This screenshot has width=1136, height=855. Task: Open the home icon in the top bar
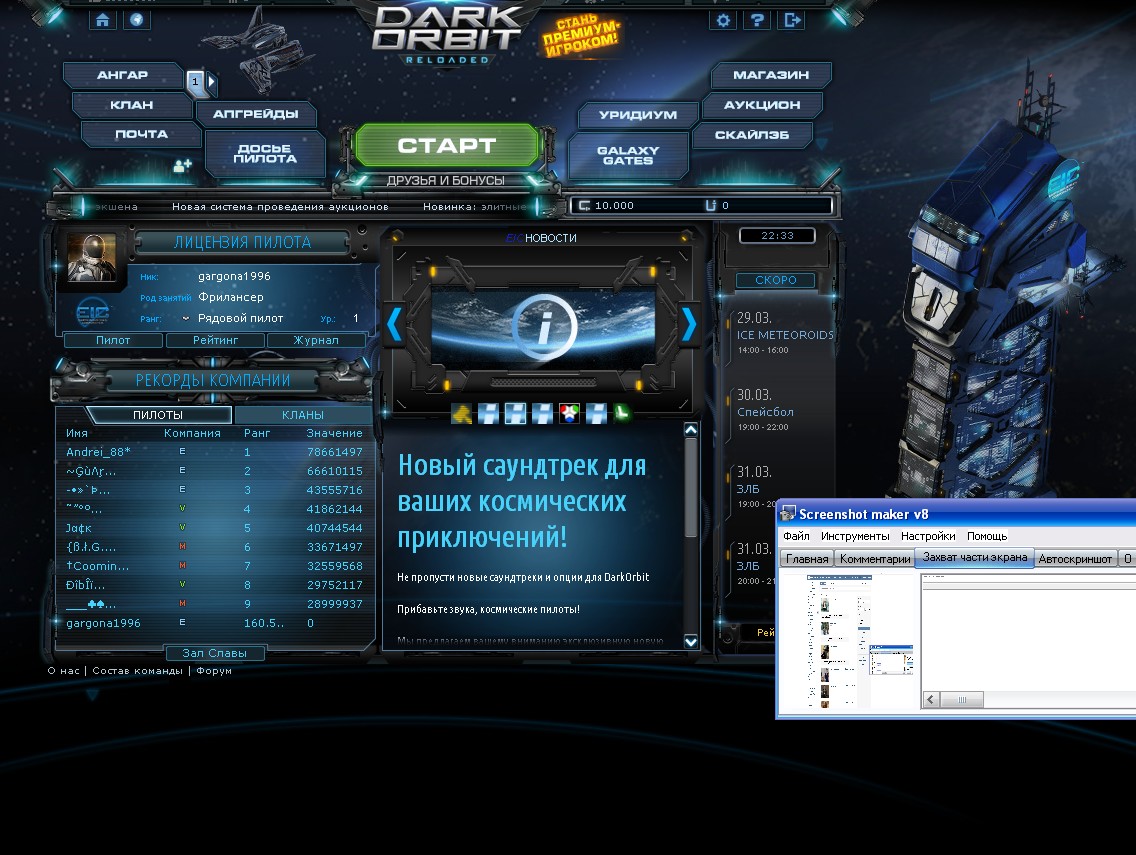[103, 20]
